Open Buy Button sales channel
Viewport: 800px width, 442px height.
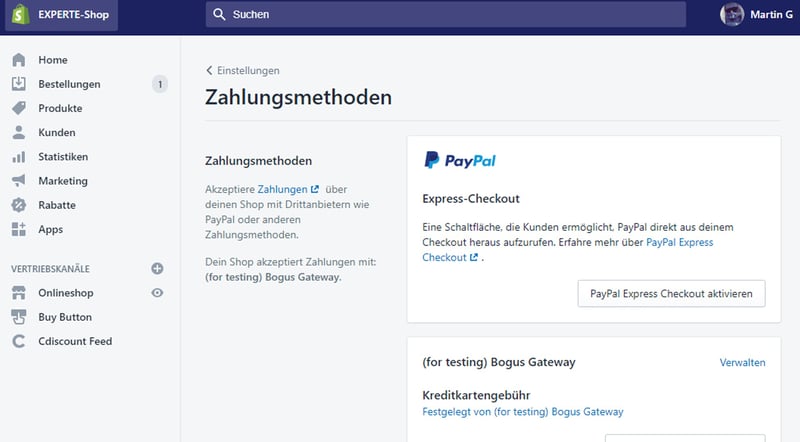coord(65,317)
